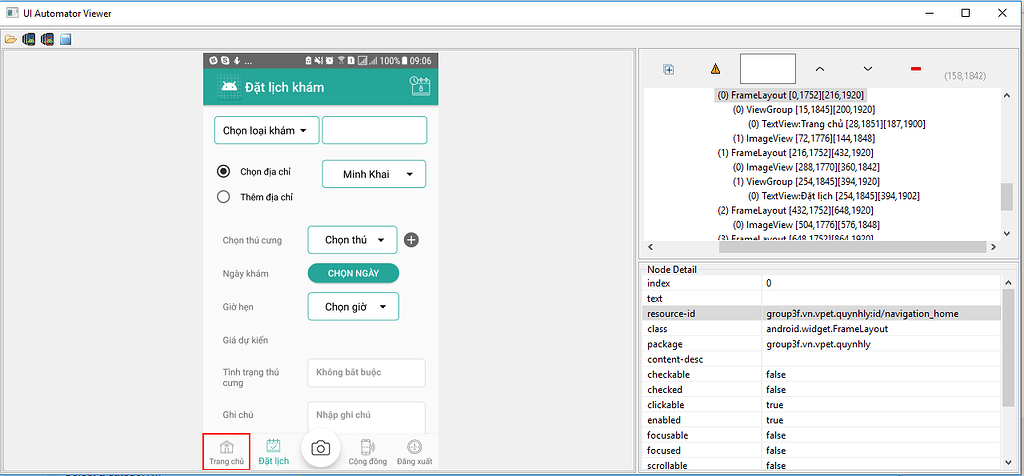The image size is (1024, 476).
Task: Go to previous match with the up chevron
Action: pyautogui.click(x=820, y=69)
